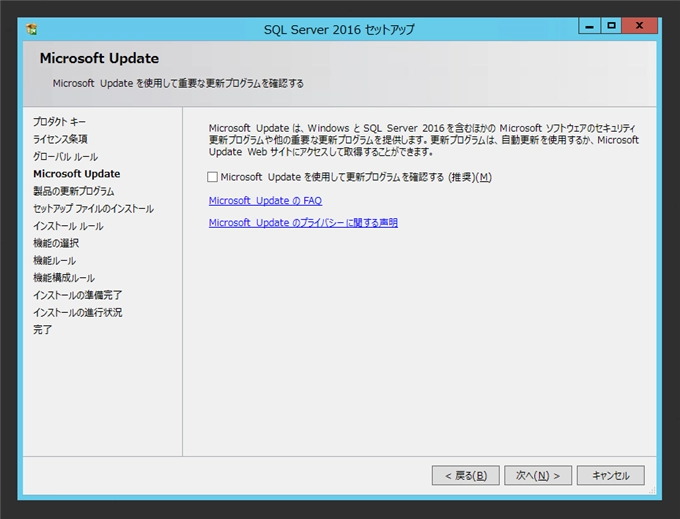Image resolution: width=680 pixels, height=519 pixels.
Task: Select プロダクト キー step in sidebar
Action: tap(59, 122)
